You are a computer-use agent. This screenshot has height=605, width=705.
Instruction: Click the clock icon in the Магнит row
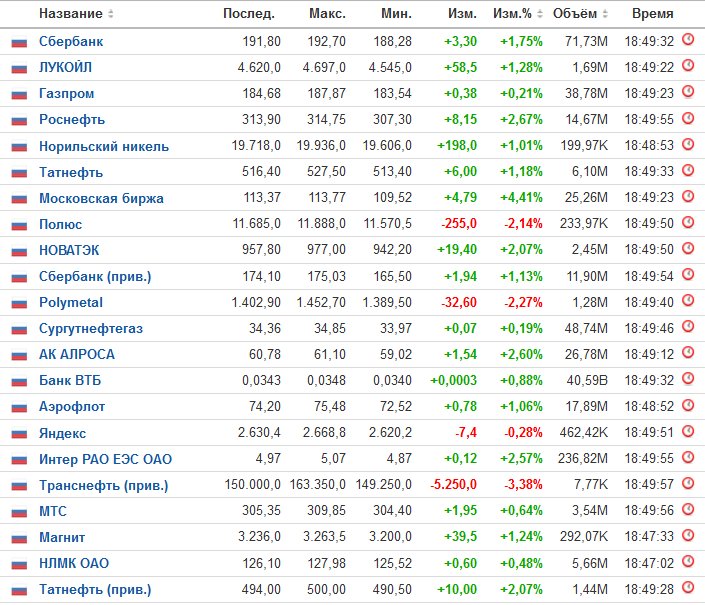(x=688, y=535)
